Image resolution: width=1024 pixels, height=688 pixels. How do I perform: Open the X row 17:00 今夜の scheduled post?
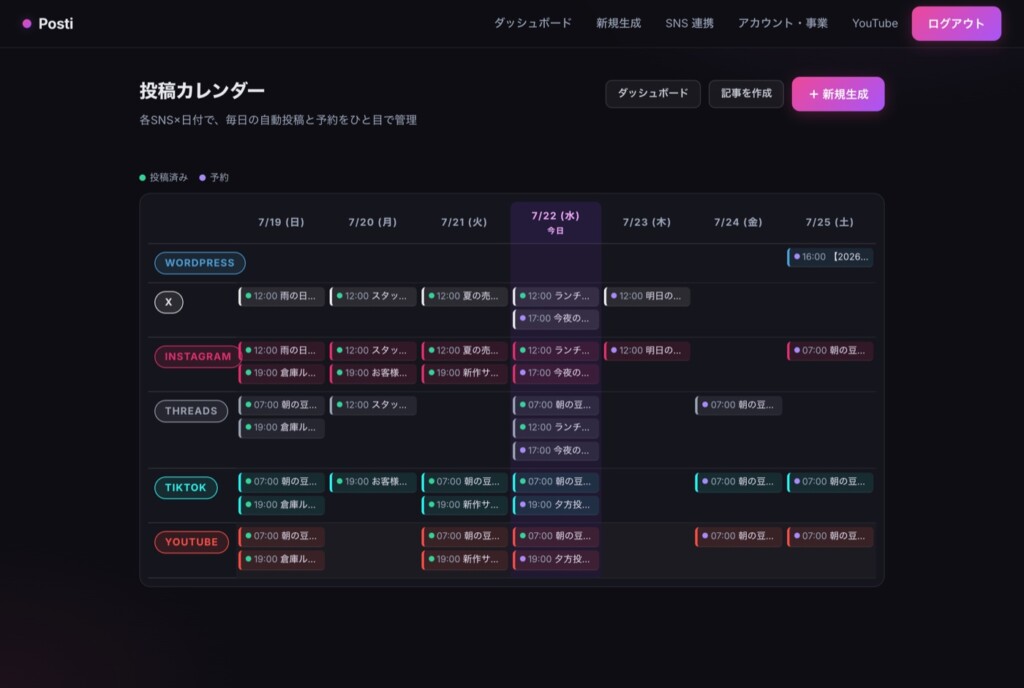[556, 319]
